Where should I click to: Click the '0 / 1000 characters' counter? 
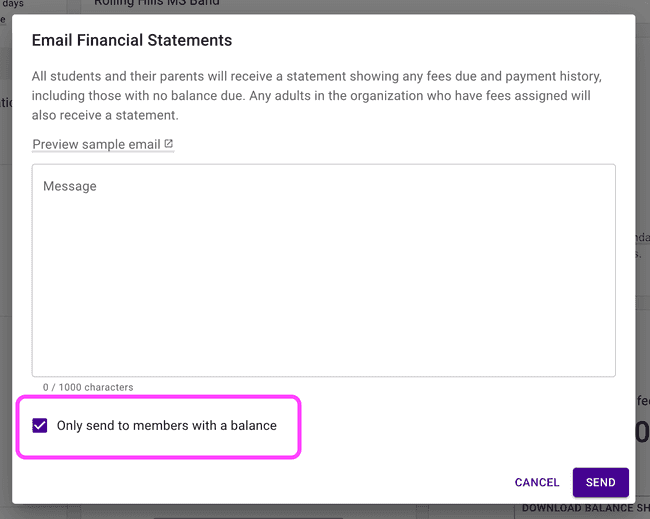88,387
